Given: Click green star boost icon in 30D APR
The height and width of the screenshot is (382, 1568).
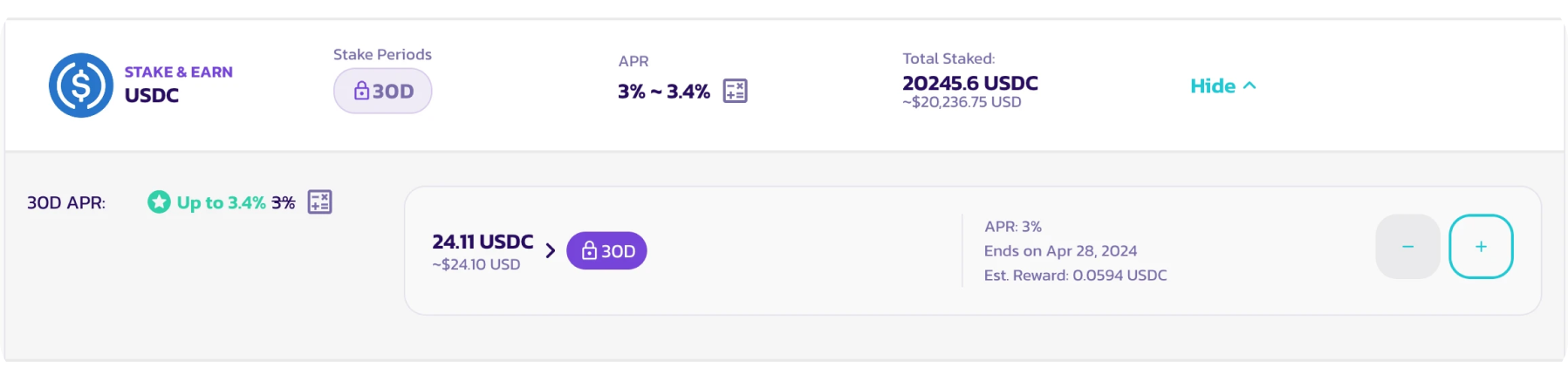Looking at the screenshot, I should click(x=159, y=202).
